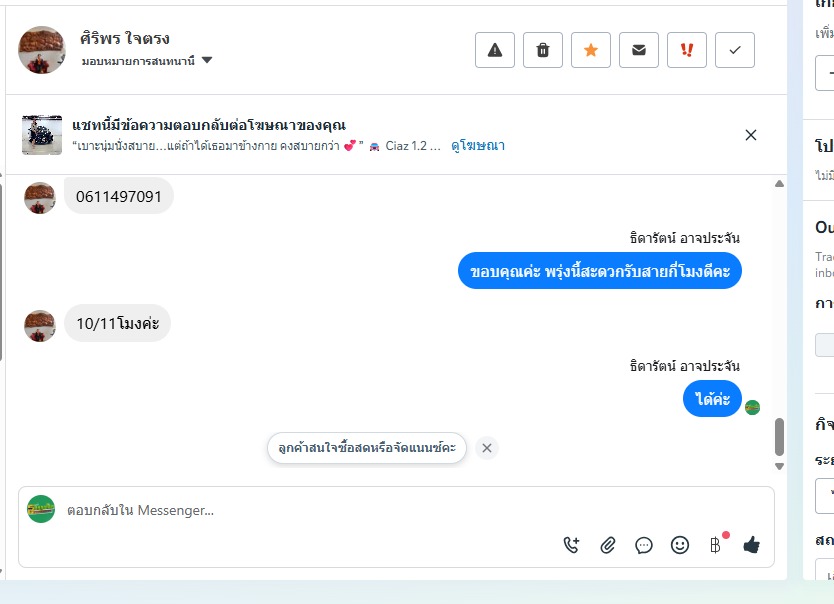Dismiss the suggested reply chip

(487, 448)
